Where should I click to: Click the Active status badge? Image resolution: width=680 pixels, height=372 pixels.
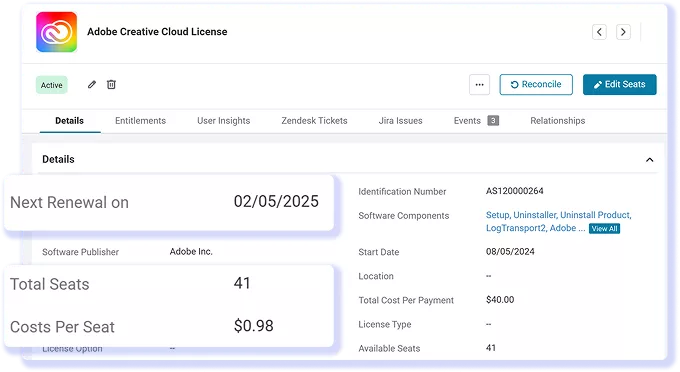tap(52, 85)
